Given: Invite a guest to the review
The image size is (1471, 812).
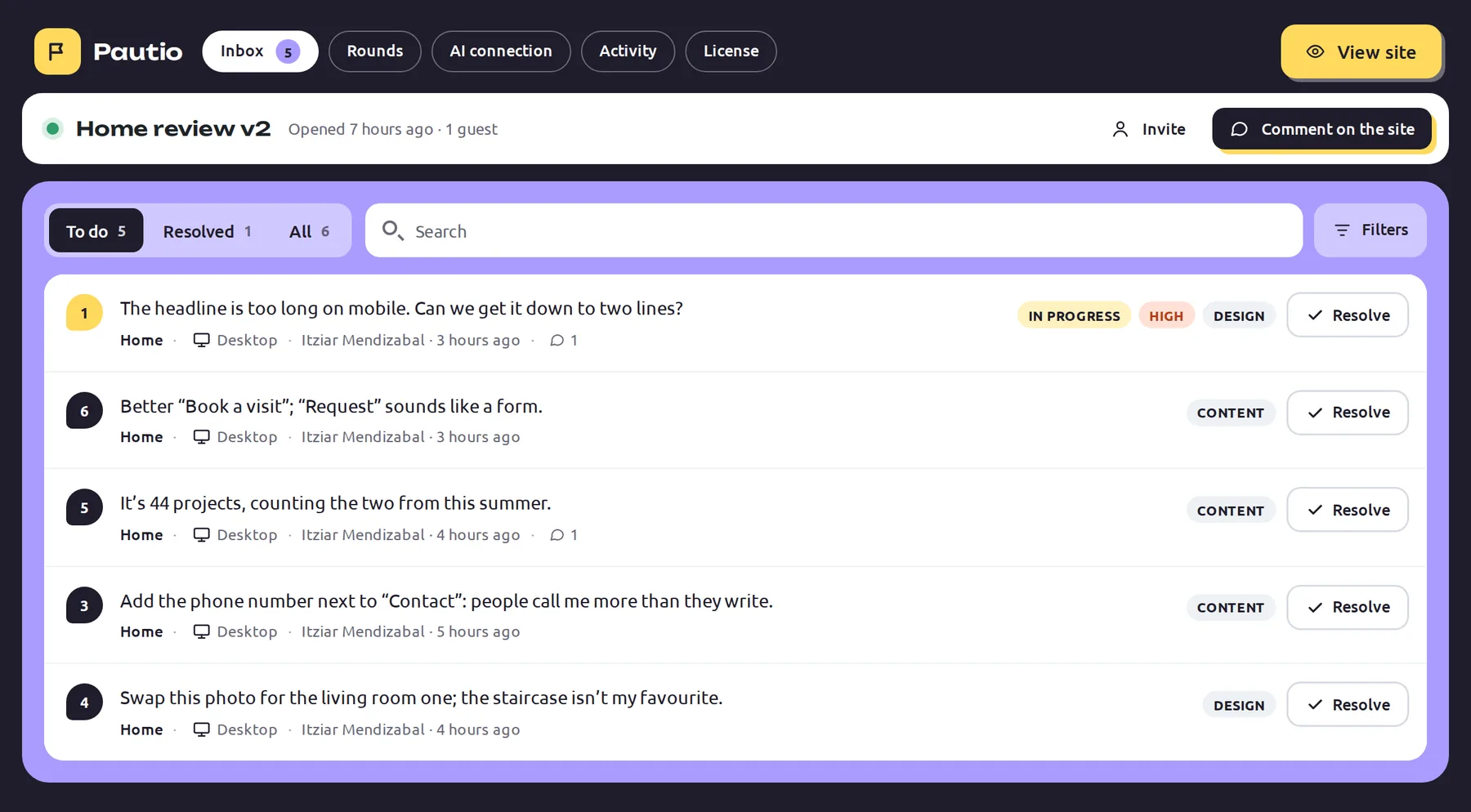Looking at the screenshot, I should (1149, 129).
